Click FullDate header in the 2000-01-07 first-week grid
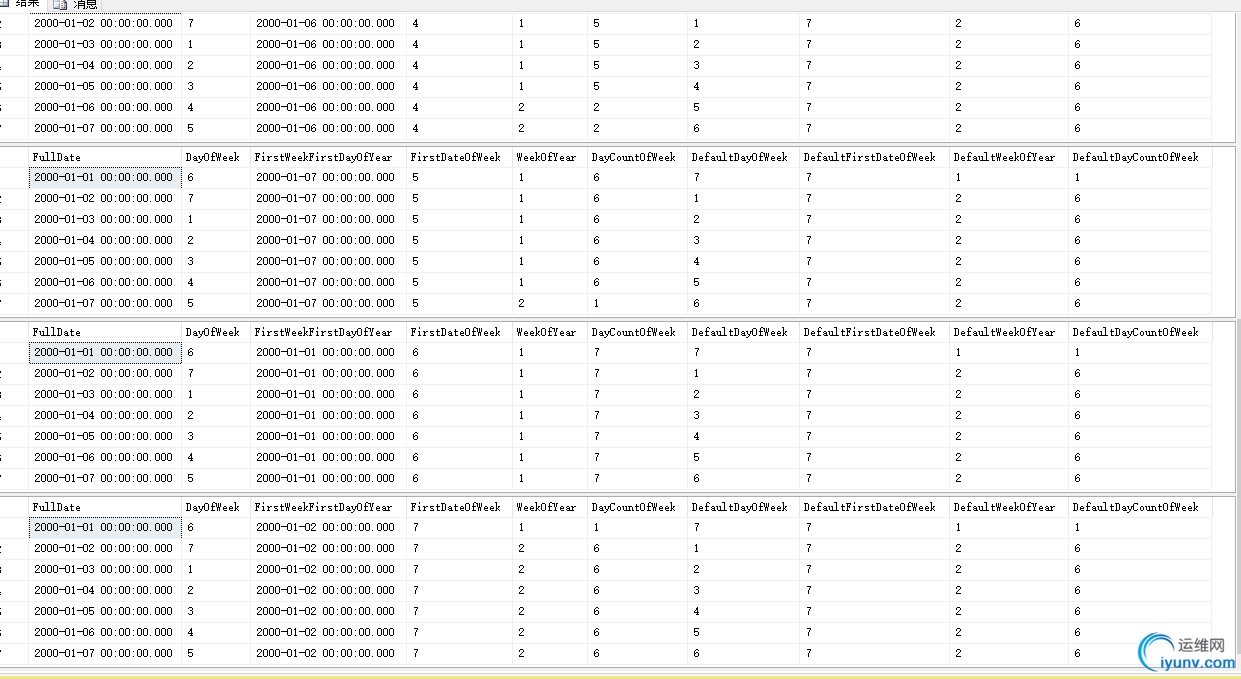Viewport: 1241px width, 679px height. click(x=105, y=157)
